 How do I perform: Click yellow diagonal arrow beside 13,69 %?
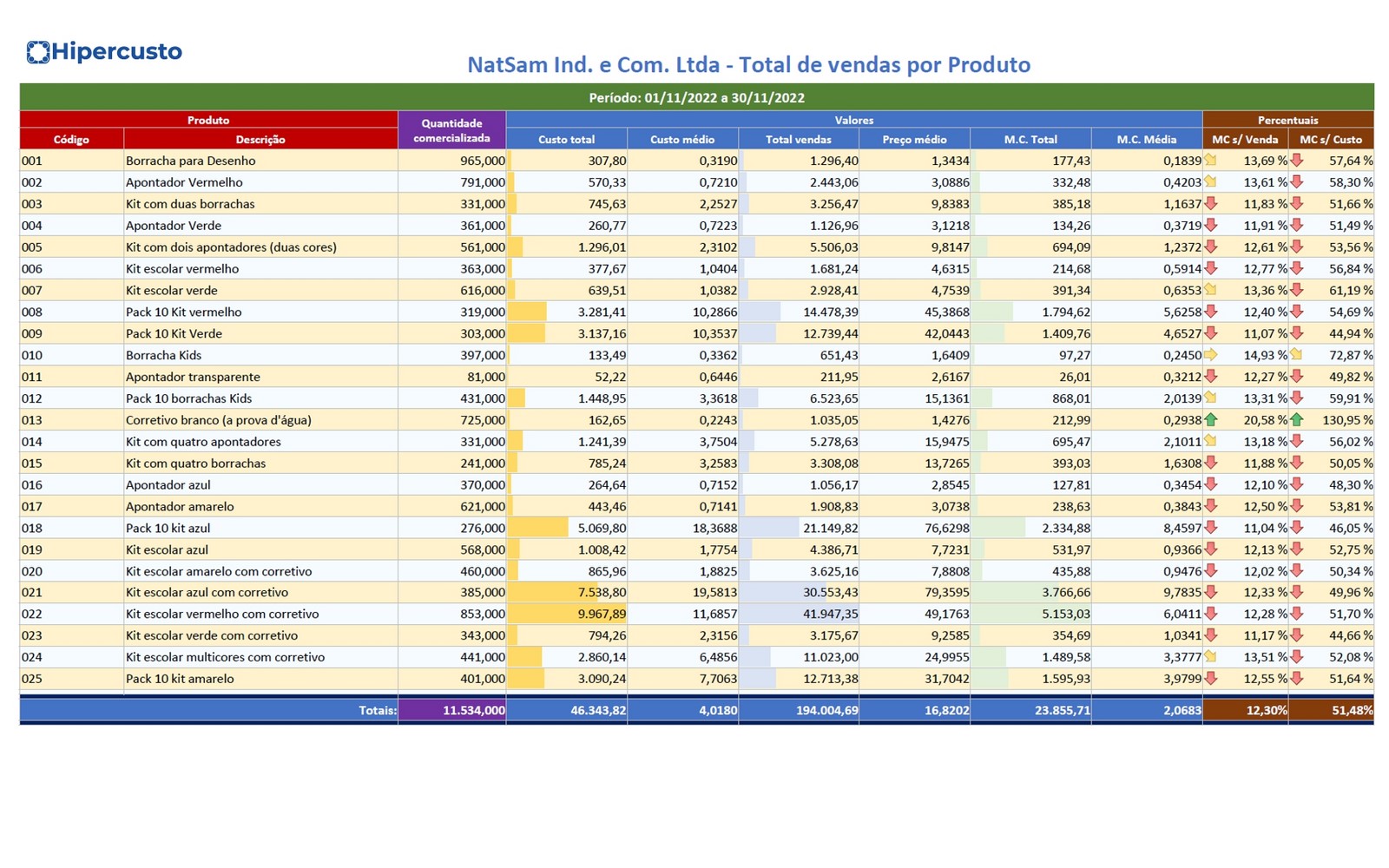1211,161
